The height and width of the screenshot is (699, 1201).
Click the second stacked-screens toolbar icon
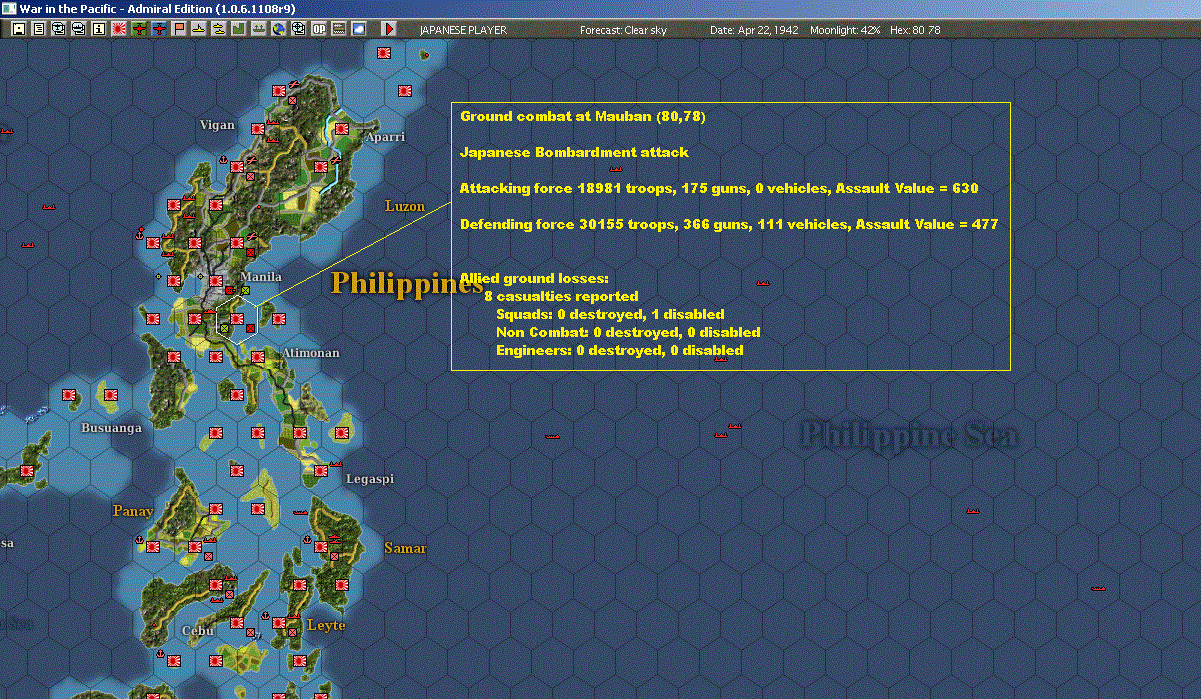79,30
